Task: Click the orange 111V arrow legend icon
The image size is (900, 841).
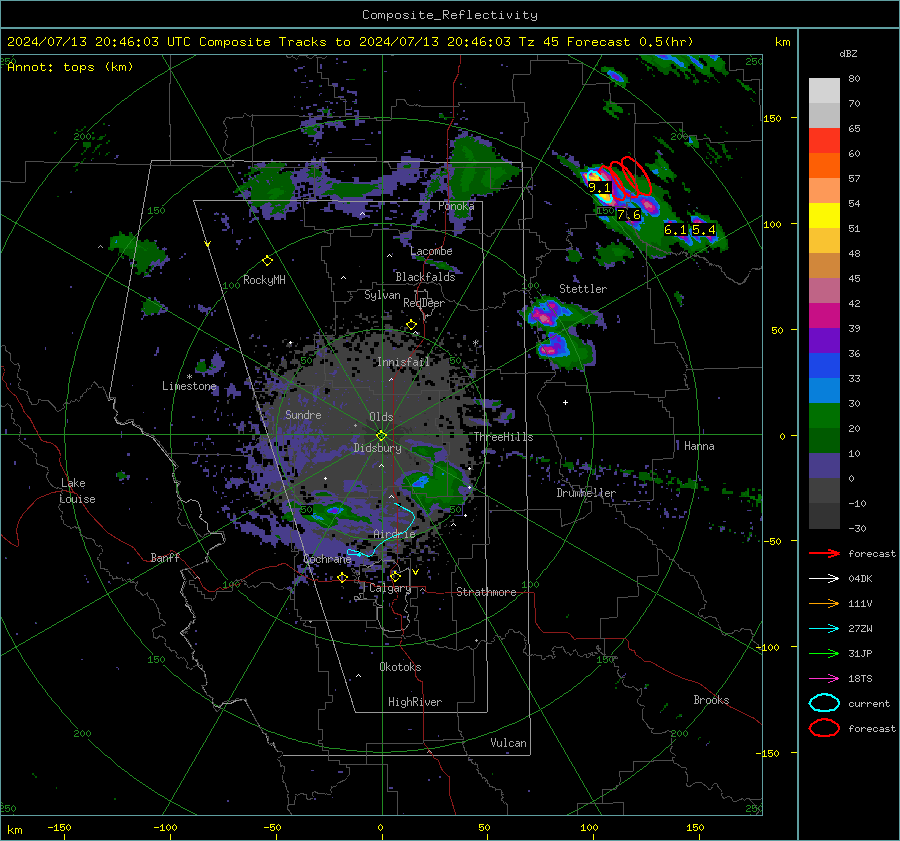Action: click(x=824, y=603)
